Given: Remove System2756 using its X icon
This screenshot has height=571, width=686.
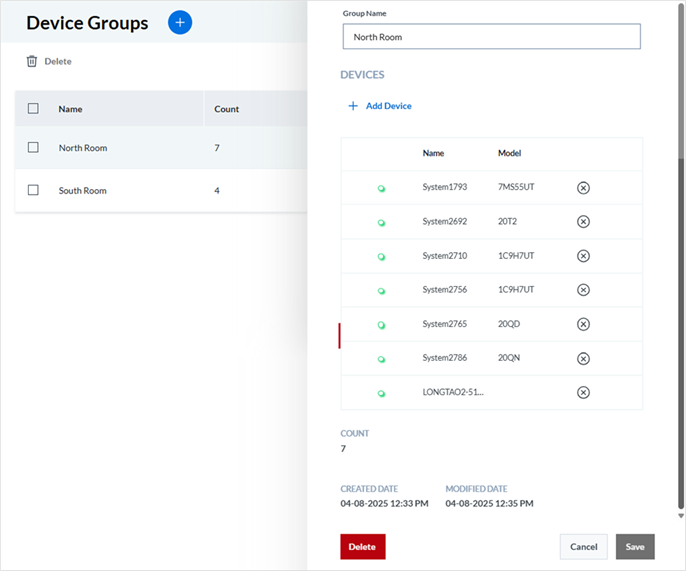Looking at the screenshot, I should pos(584,290).
